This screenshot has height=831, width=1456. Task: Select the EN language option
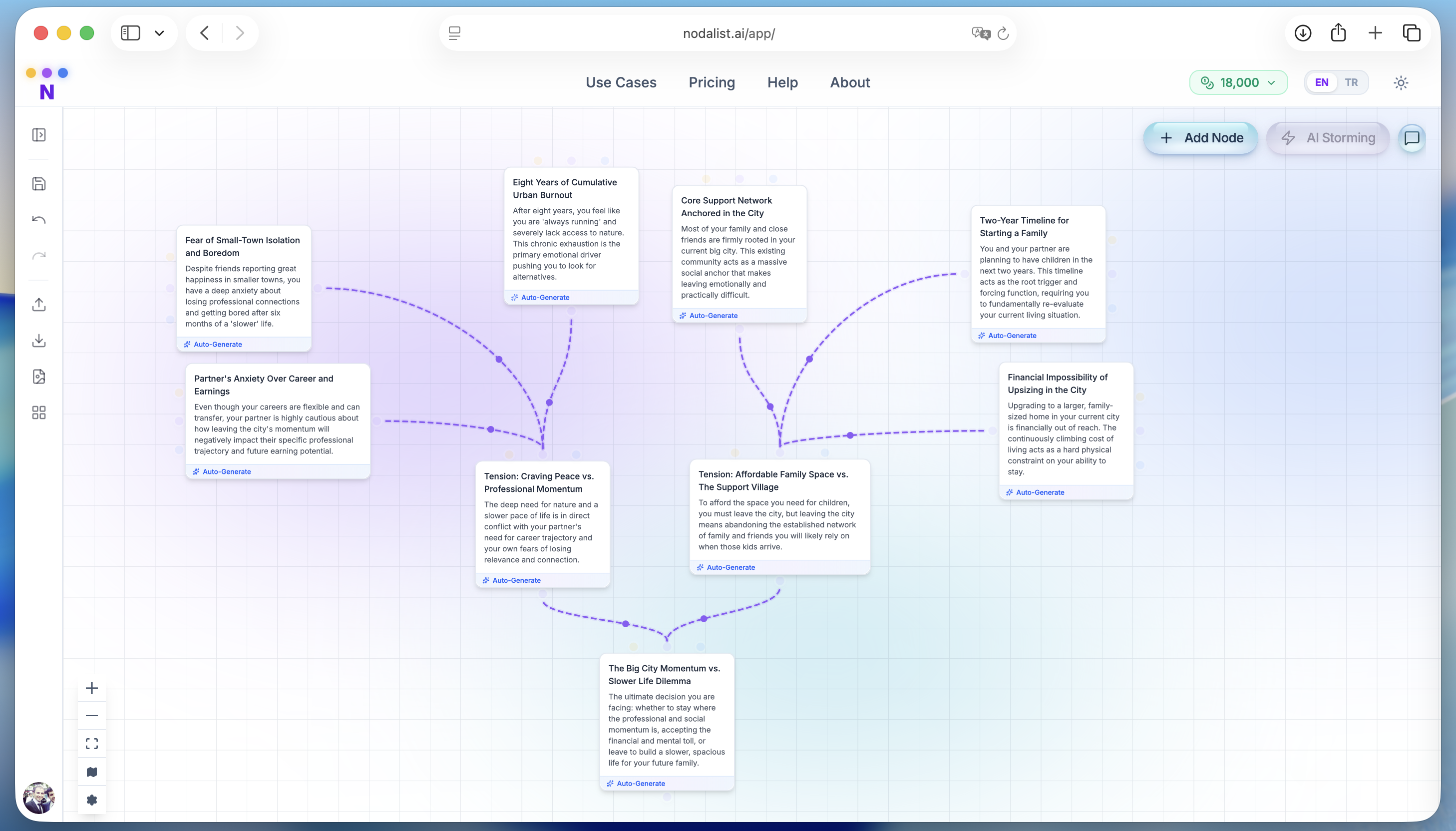coord(1321,82)
